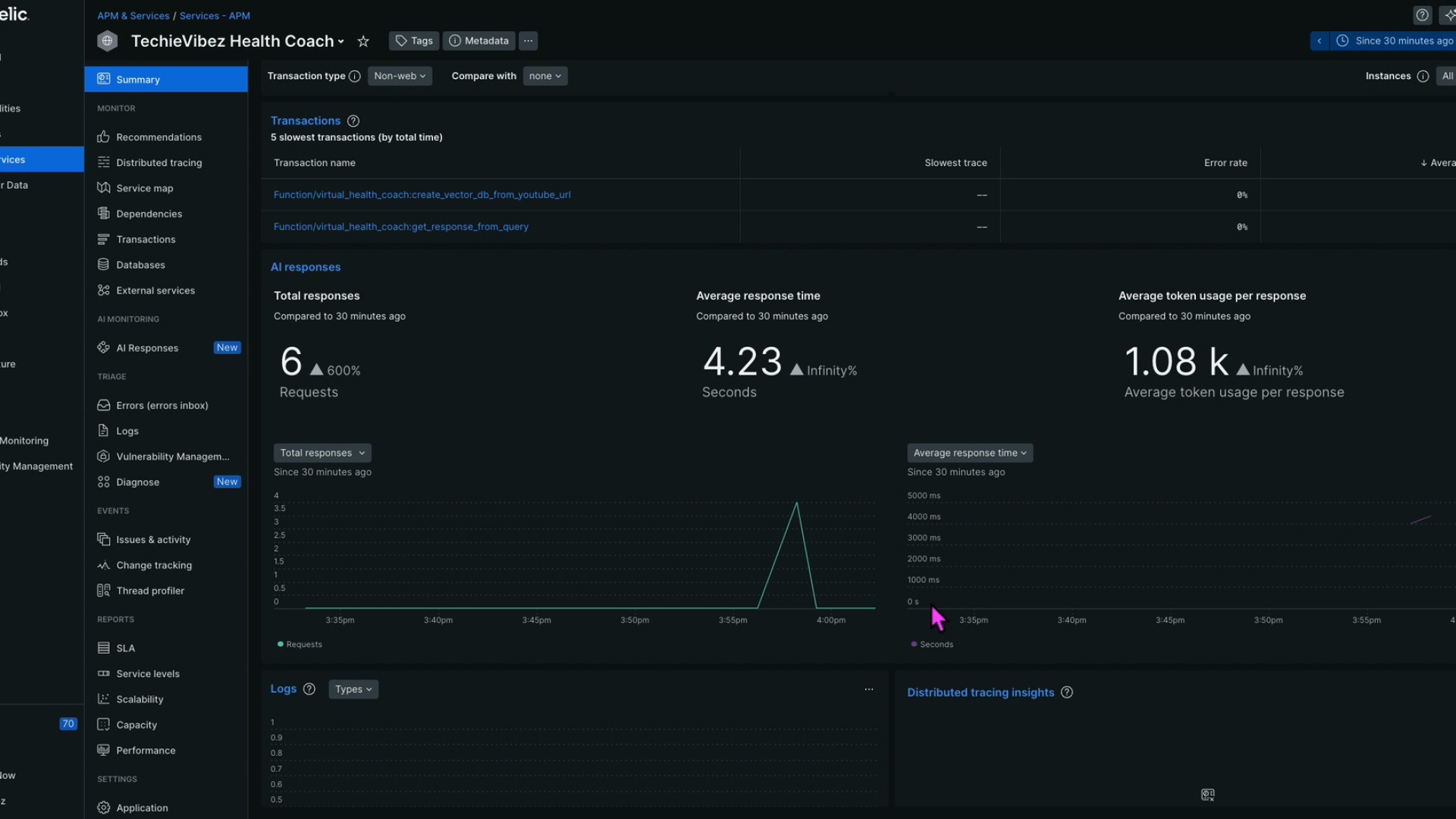Screen dimensions: 1456x819
Task: Favorite the service with the star icon
Action: tap(363, 41)
